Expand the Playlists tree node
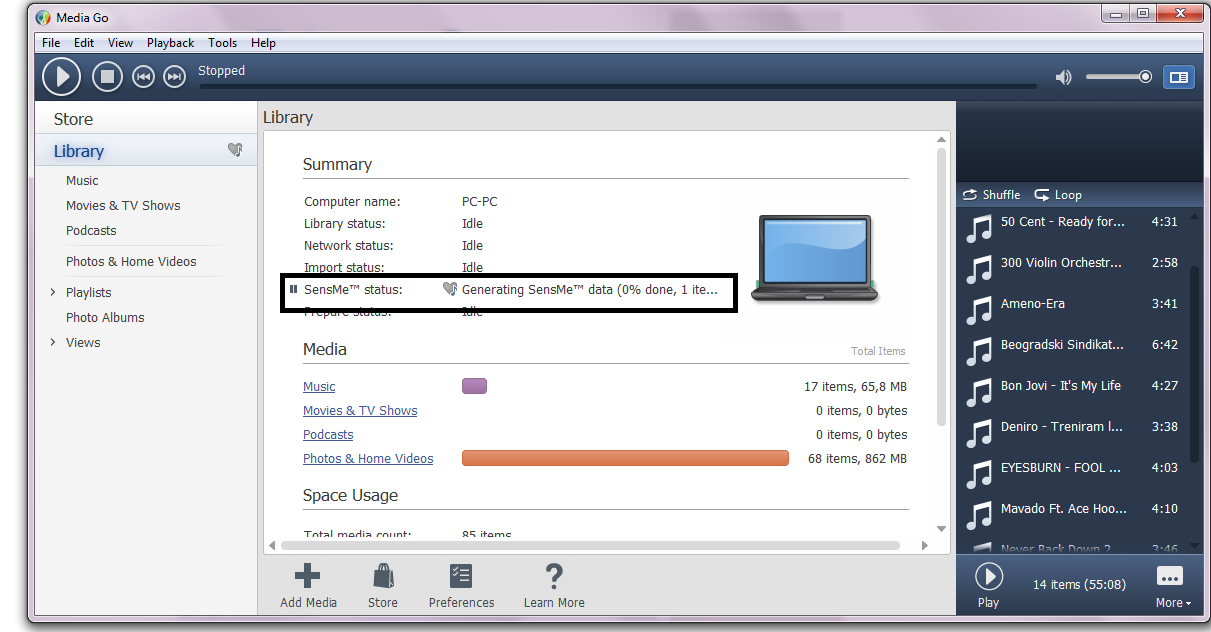 tap(53, 293)
